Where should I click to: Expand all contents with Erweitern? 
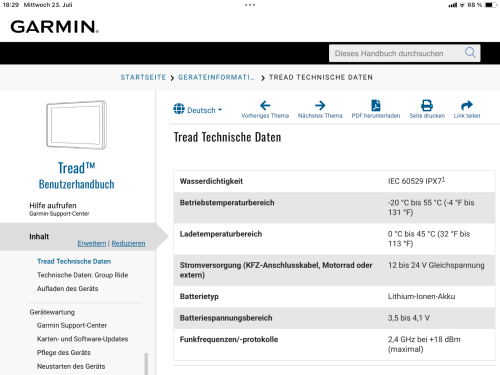92,243
